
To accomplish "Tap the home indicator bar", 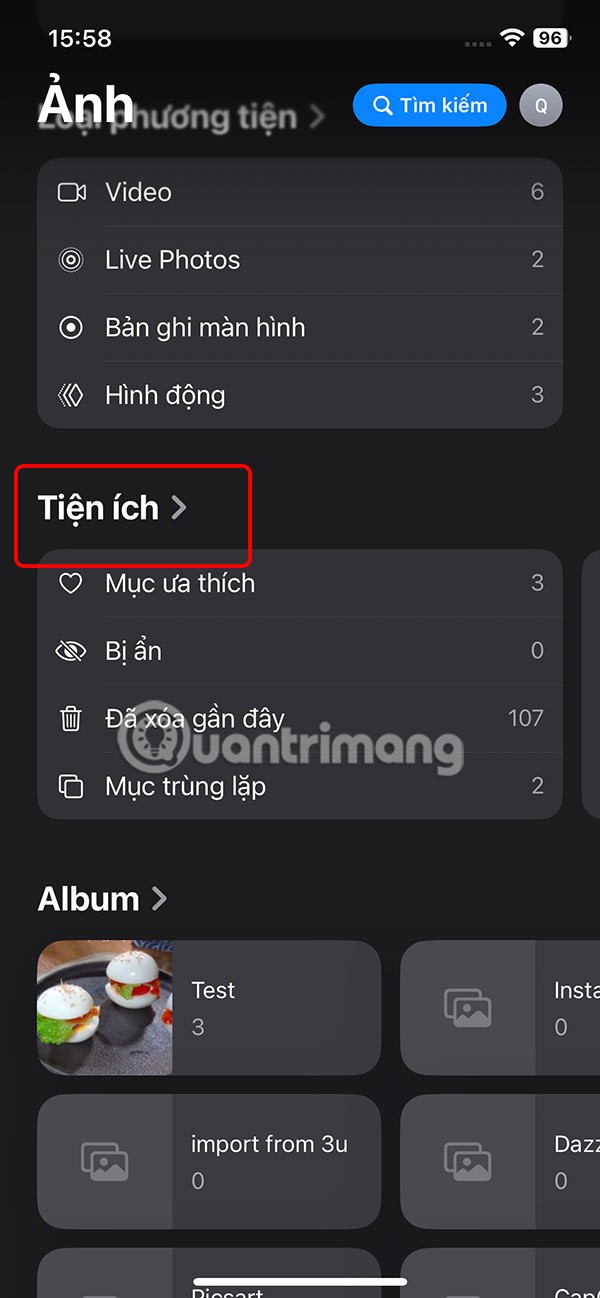I will point(300,1281).
